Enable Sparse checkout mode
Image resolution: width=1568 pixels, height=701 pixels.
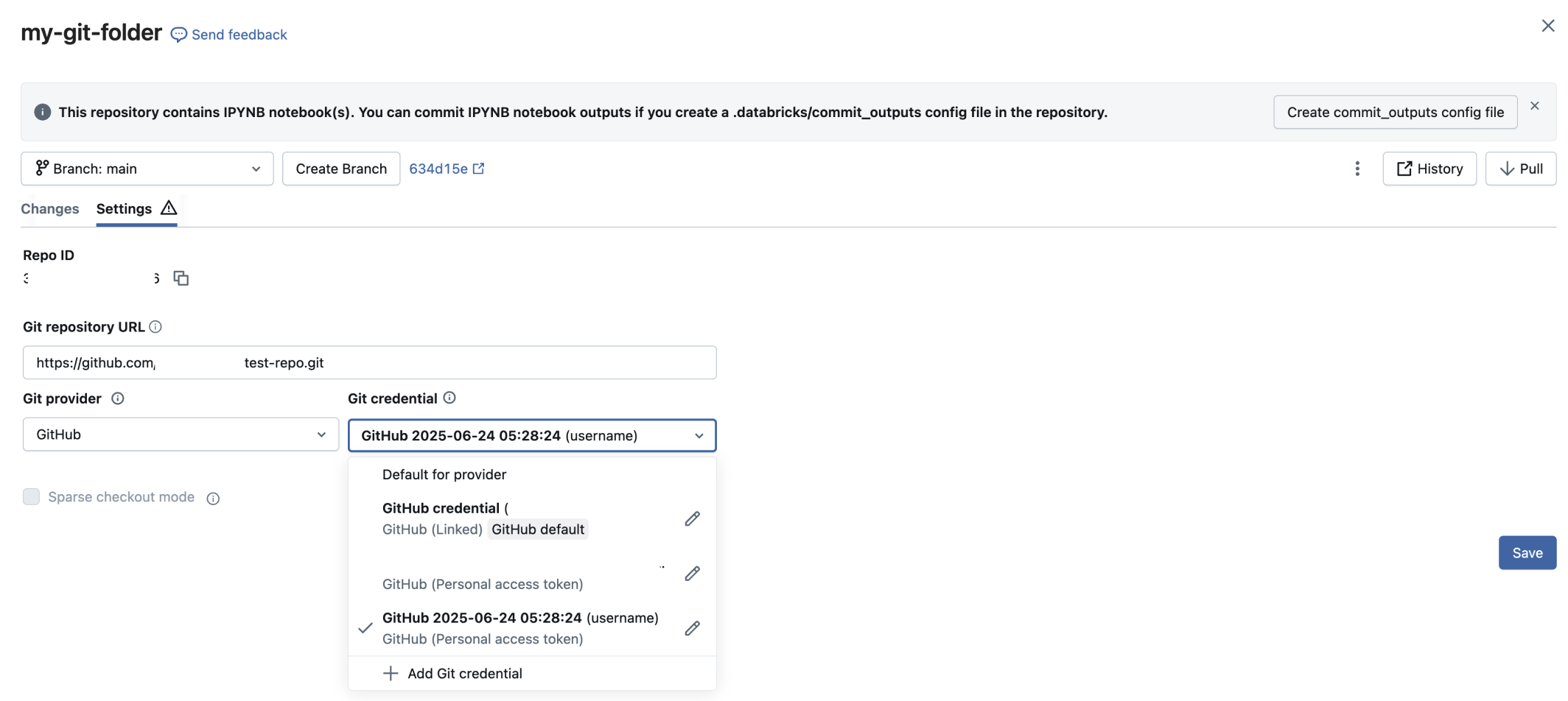click(x=31, y=497)
